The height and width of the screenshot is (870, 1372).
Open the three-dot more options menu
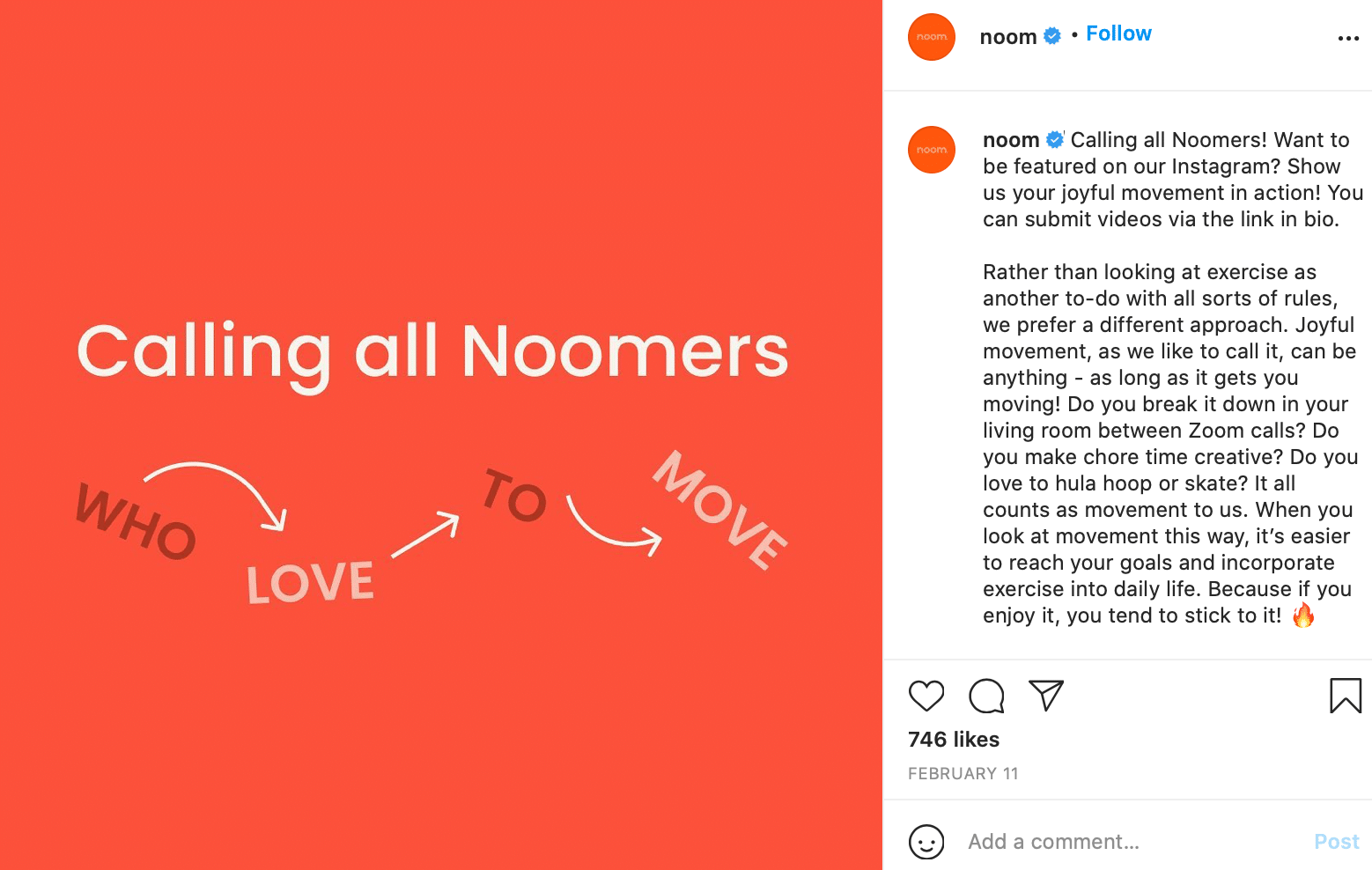tap(1348, 39)
